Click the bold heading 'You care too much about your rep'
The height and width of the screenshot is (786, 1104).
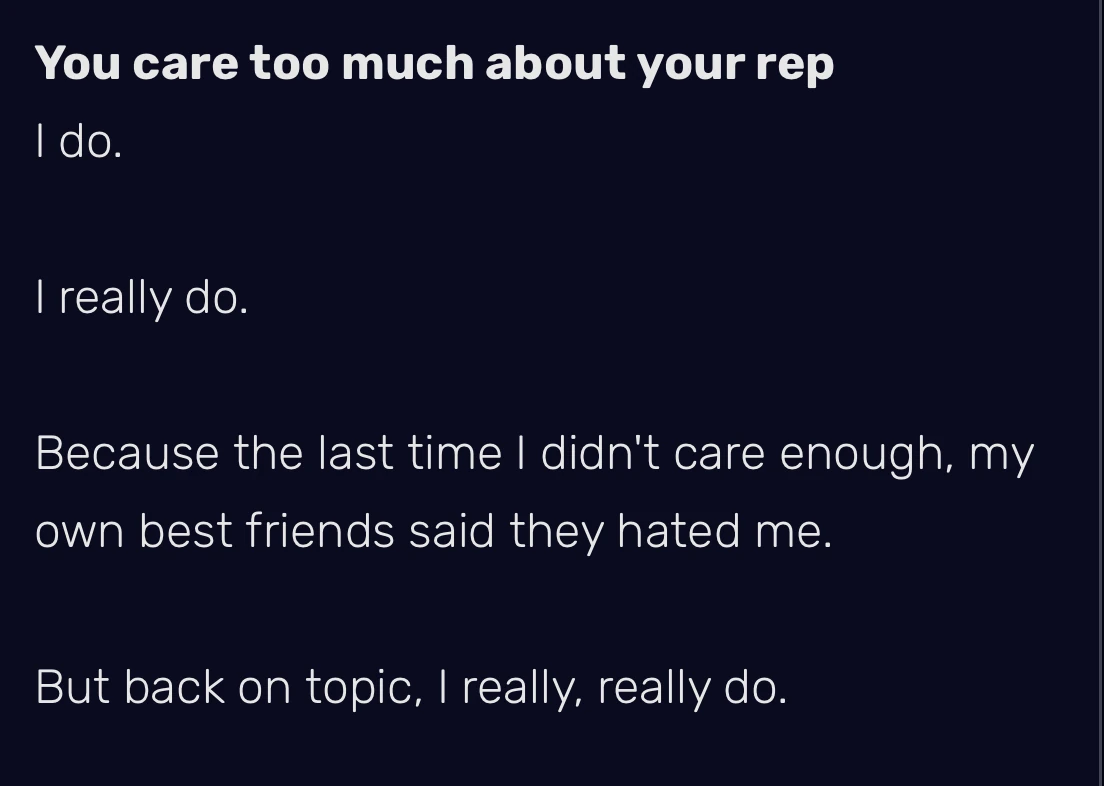point(433,64)
